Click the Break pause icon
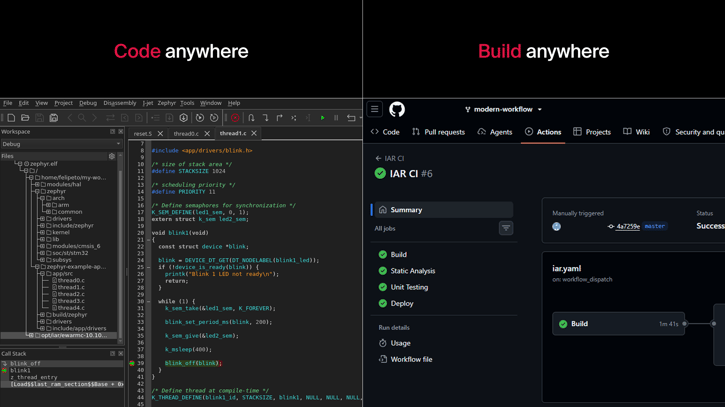Image resolution: width=725 pixels, height=407 pixels. [336, 118]
